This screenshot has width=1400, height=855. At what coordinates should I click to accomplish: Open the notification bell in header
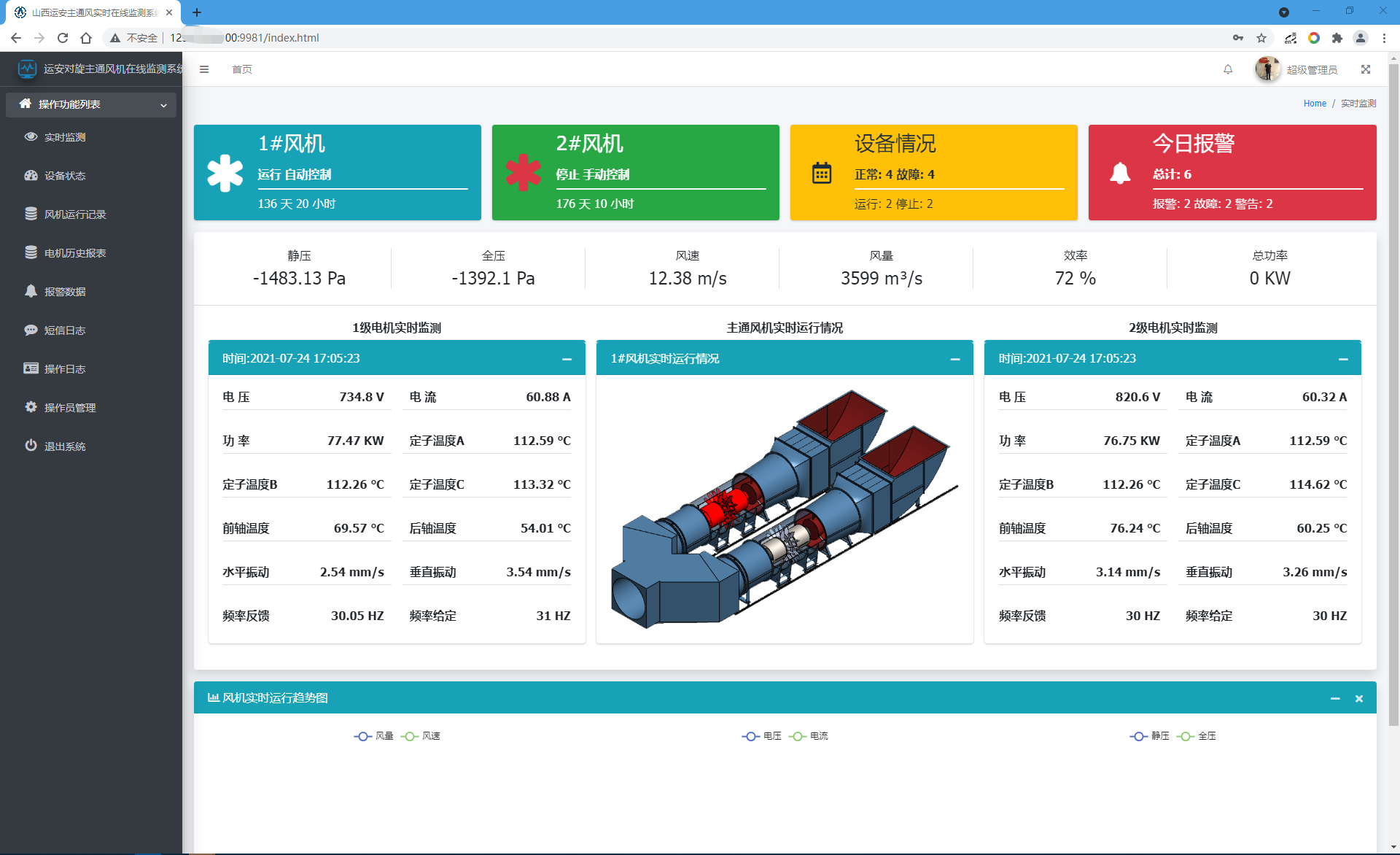(x=1228, y=69)
